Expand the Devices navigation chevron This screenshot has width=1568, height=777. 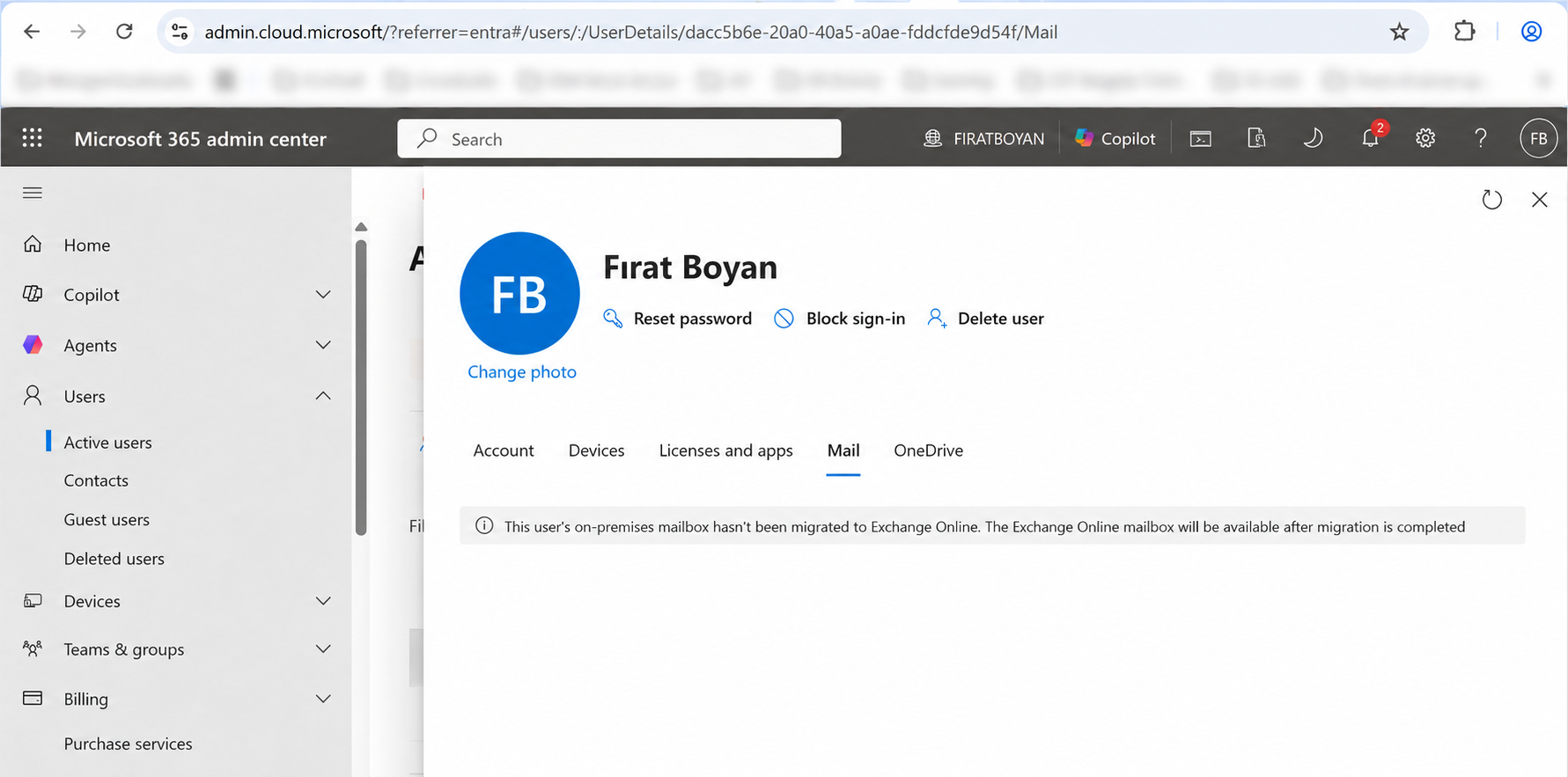coord(323,601)
